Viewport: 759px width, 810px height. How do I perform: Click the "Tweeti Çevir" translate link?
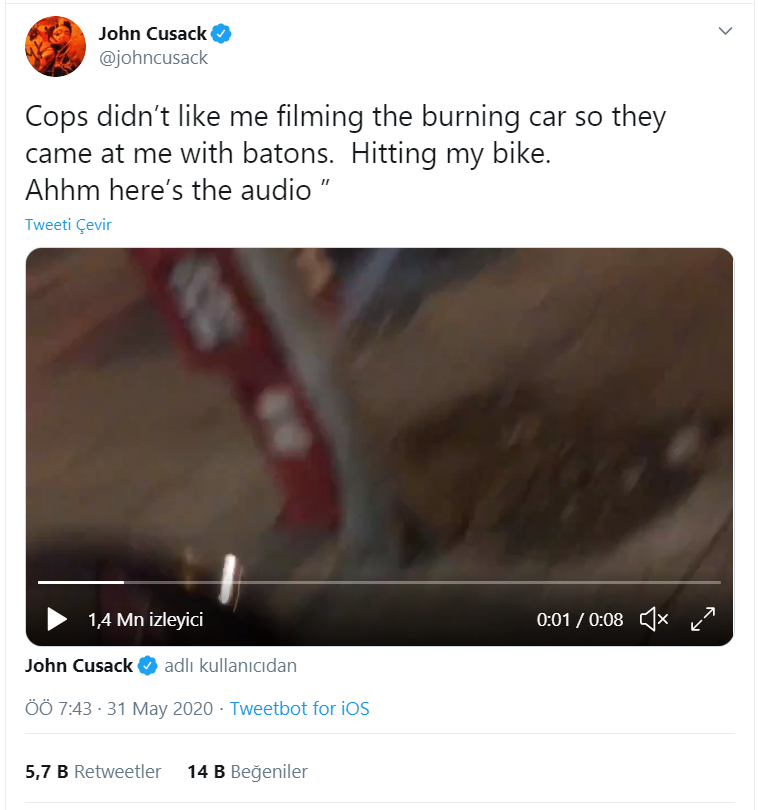(68, 224)
